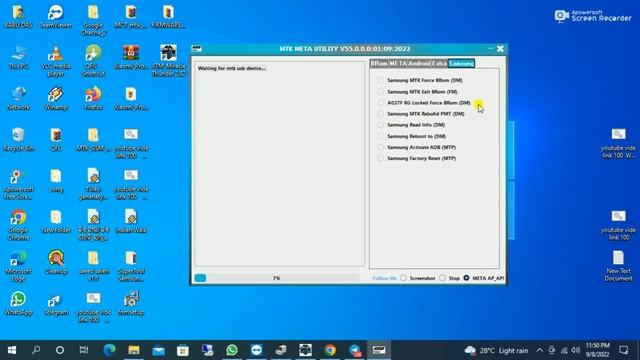
Task: Select Samsung MTK Exit BRom (FM)
Action: click(x=418, y=92)
